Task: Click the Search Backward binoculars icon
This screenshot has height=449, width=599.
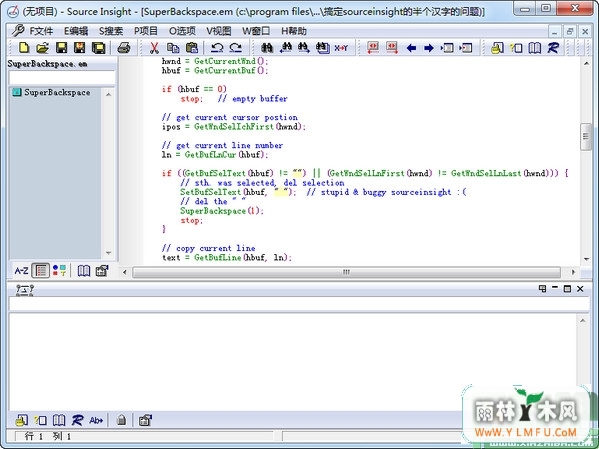Action: [x=285, y=48]
